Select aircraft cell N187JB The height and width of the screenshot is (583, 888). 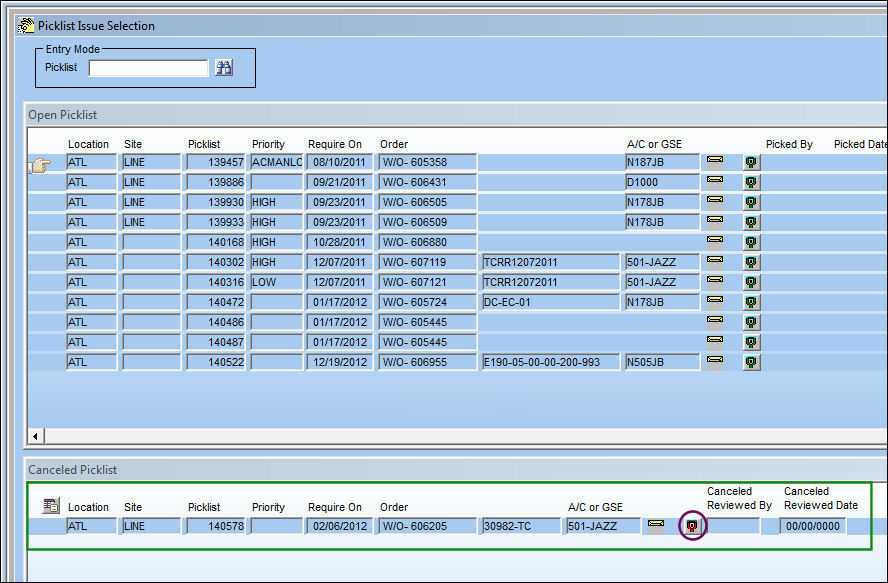[663, 163]
